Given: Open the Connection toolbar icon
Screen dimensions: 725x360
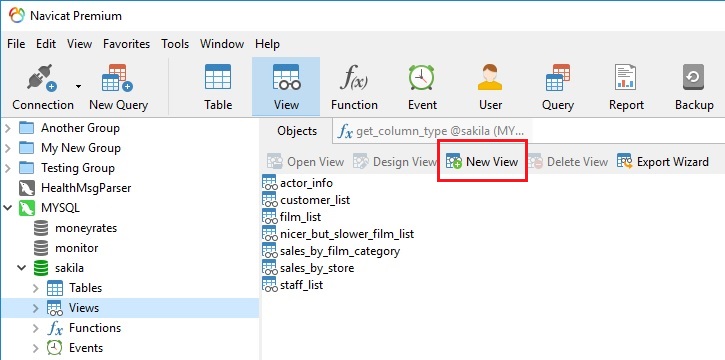Looking at the screenshot, I should 42,78.
